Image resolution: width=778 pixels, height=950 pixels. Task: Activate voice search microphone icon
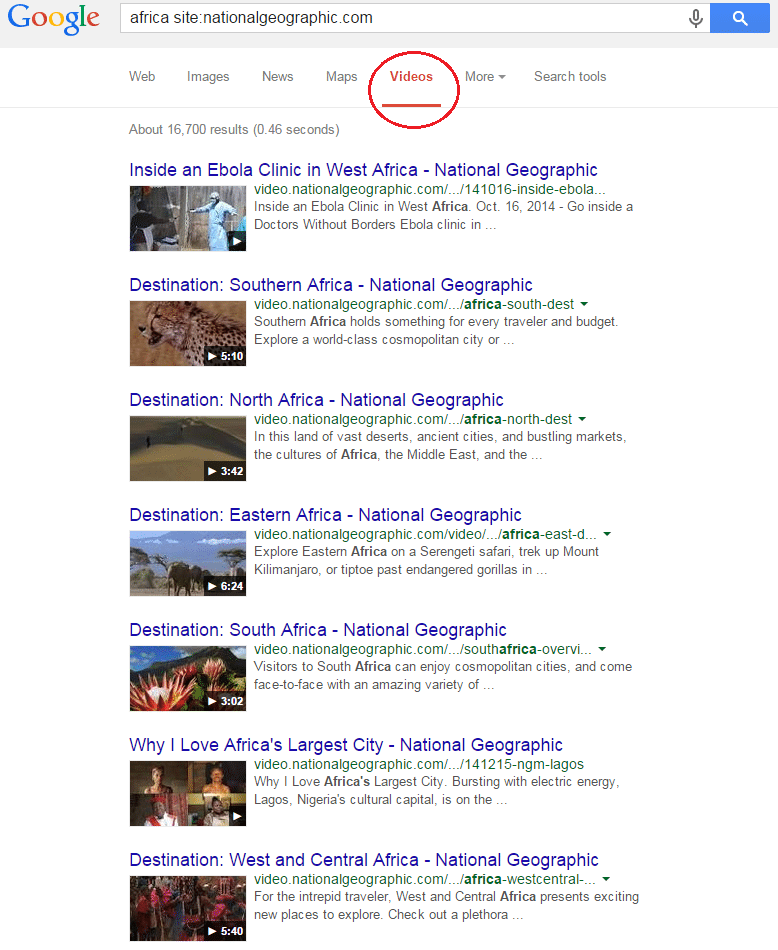tap(696, 18)
